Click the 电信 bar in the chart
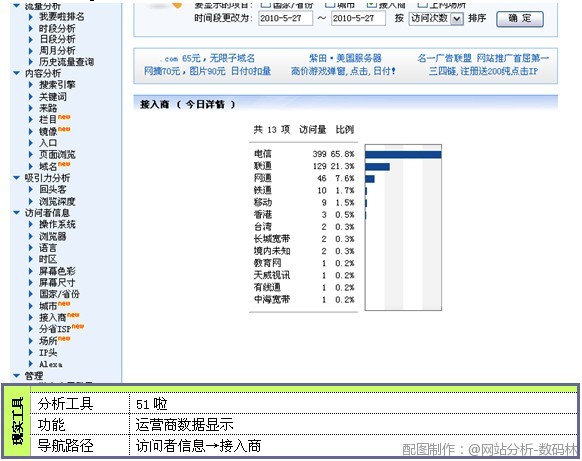Screen dimensions: 582x461 403,154
